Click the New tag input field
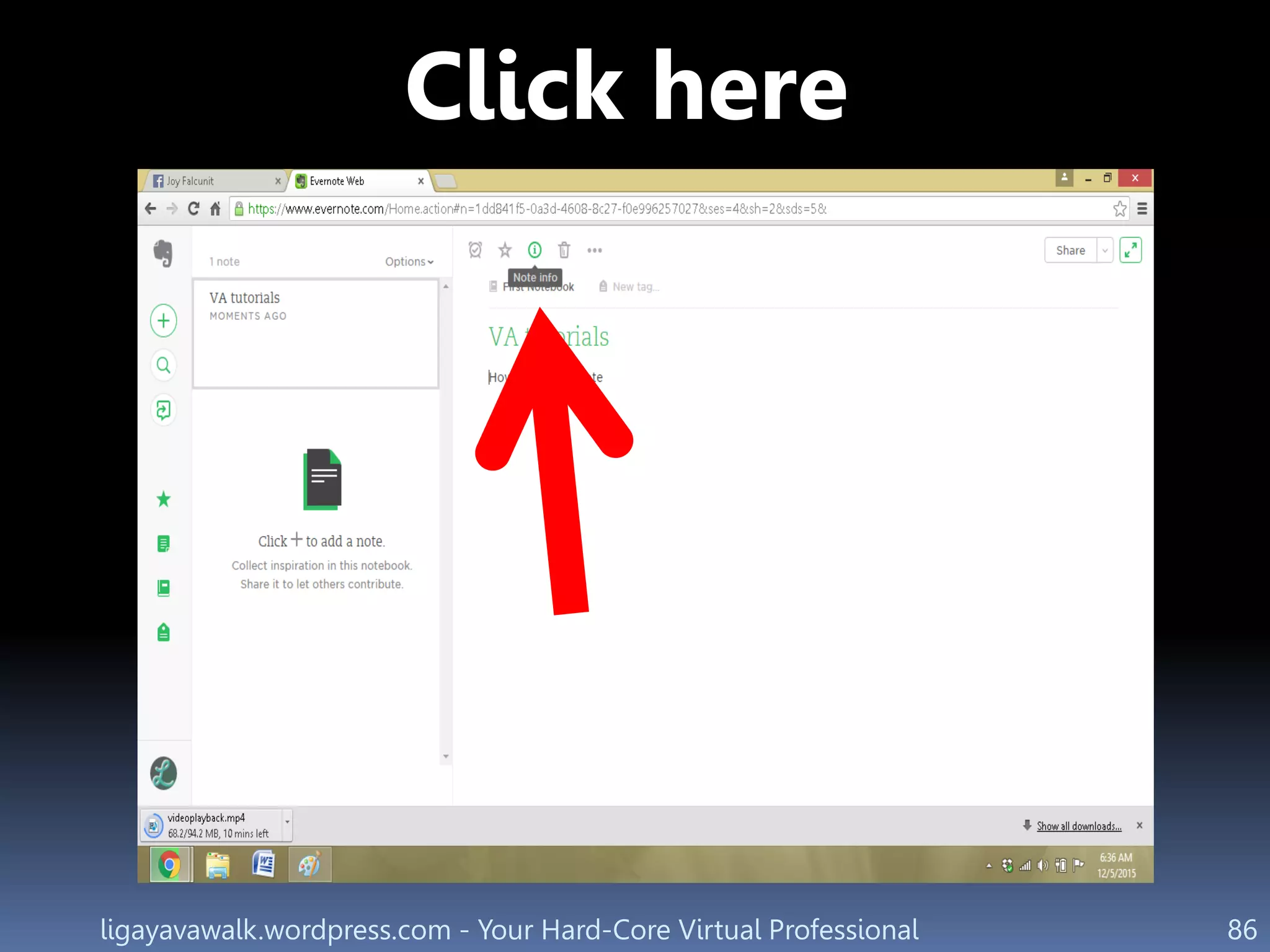Viewport: 1270px width, 952px height. [x=636, y=286]
